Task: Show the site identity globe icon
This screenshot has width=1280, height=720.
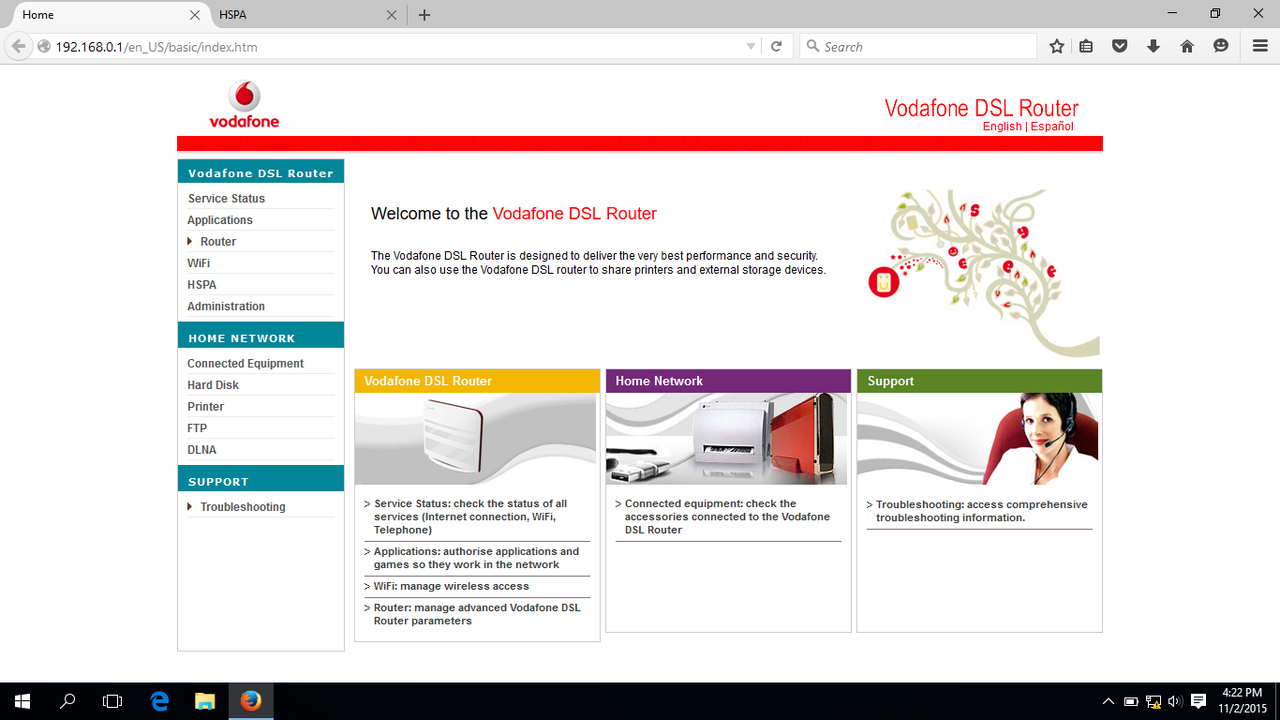Action: [44, 46]
